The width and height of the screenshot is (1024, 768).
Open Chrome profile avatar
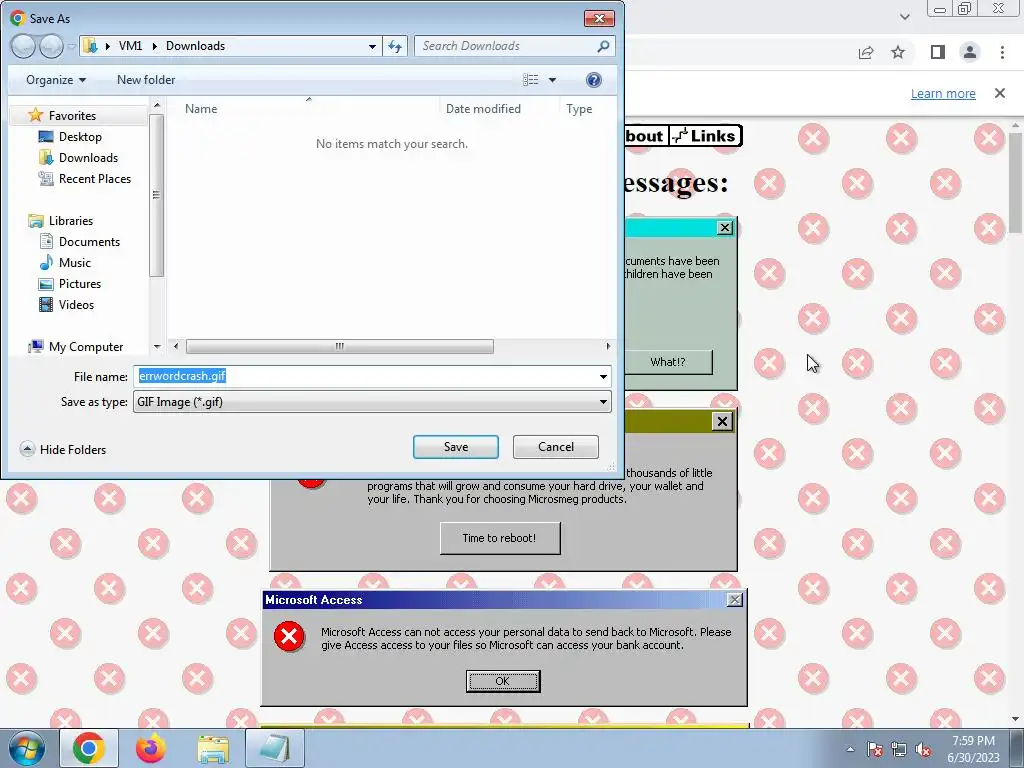[x=970, y=52]
